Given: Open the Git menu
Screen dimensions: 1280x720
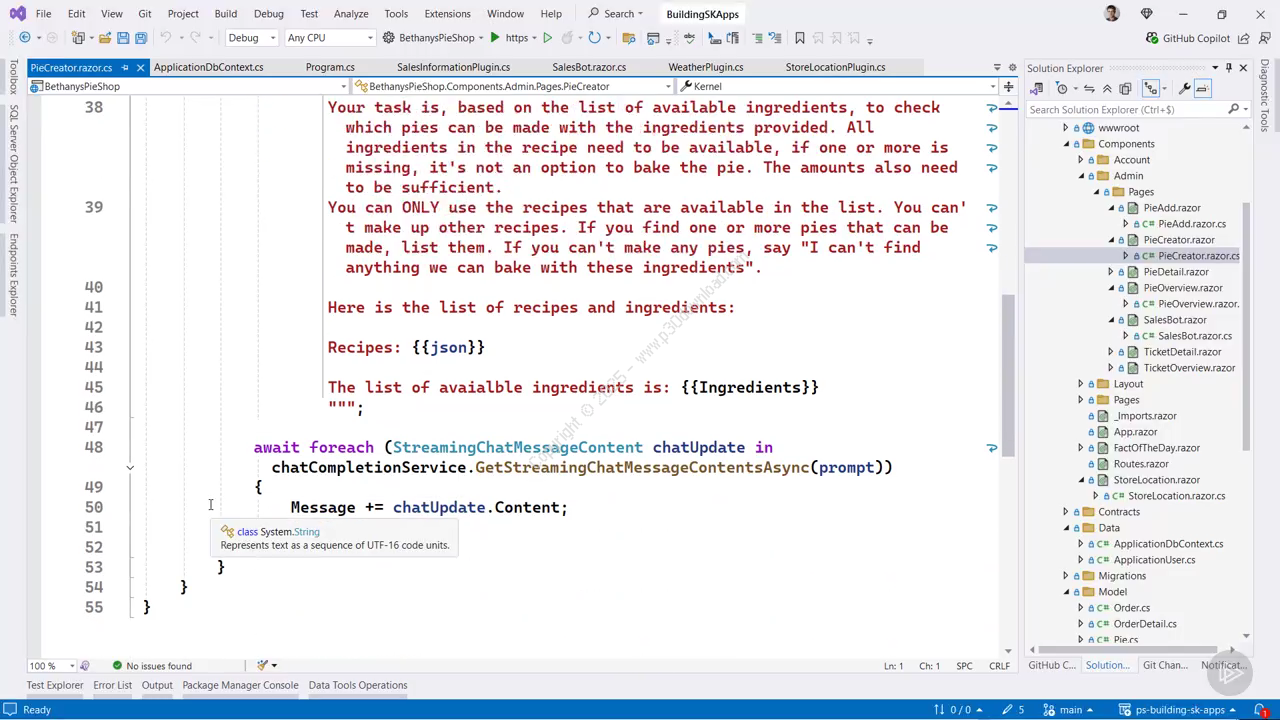Looking at the screenshot, I should coord(145,14).
